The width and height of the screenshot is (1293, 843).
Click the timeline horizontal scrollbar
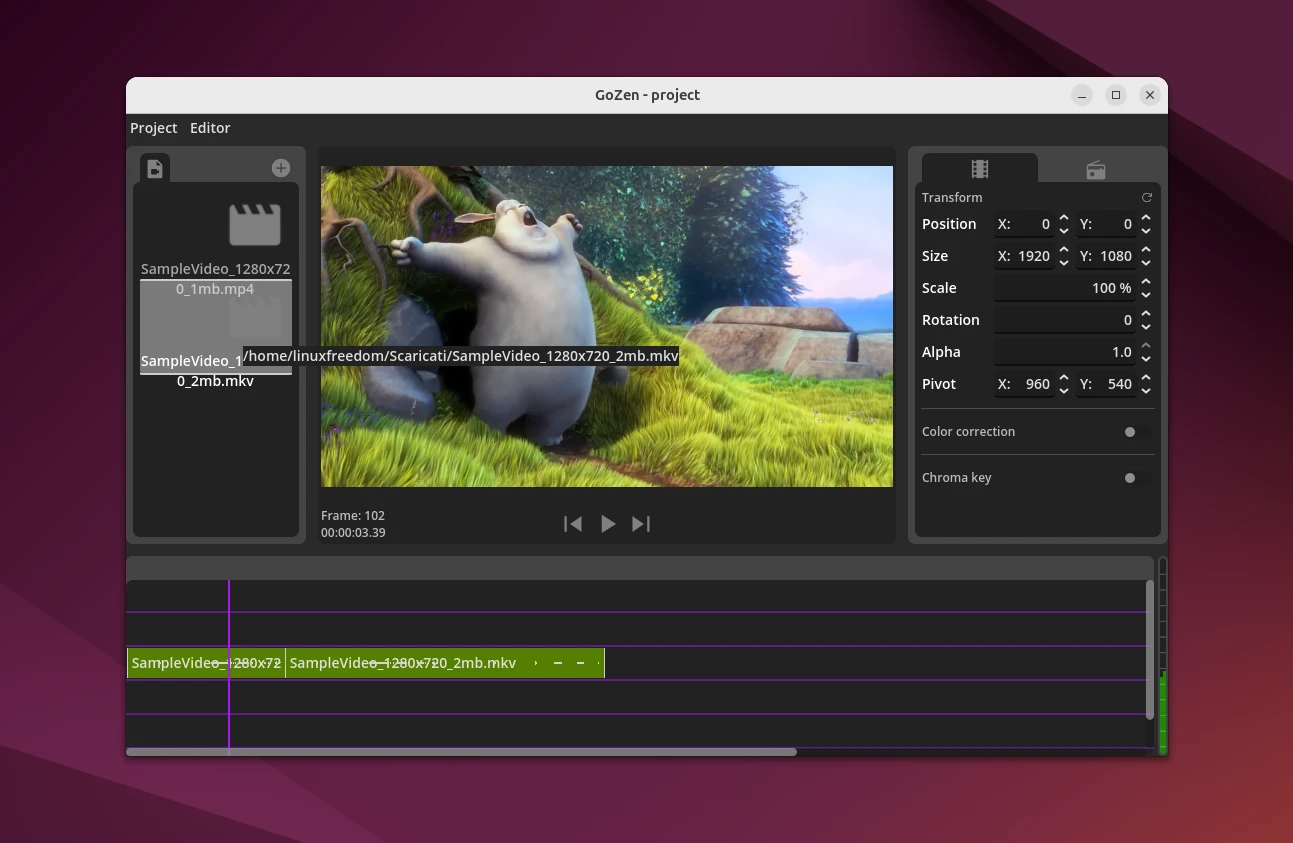460,752
